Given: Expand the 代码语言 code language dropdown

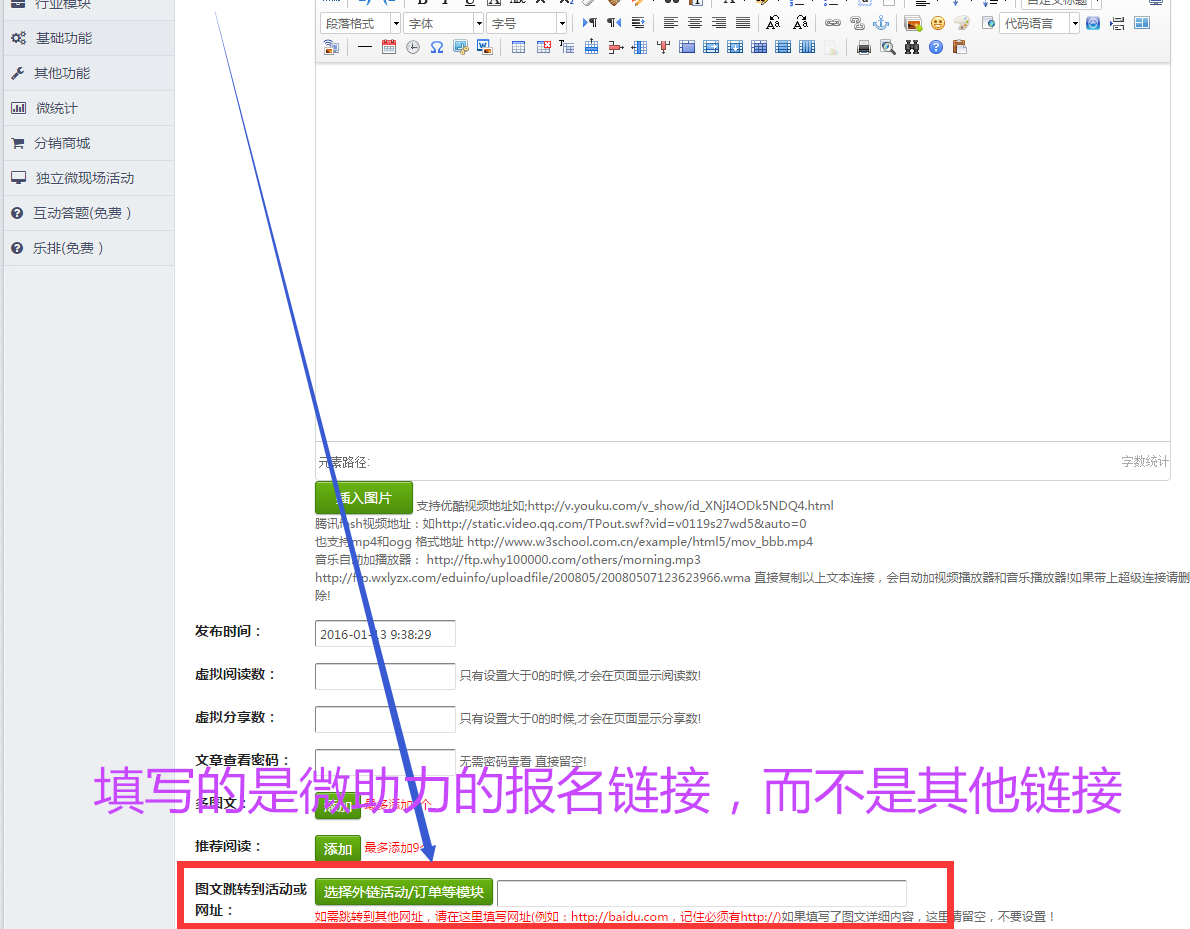Looking at the screenshot, I should (x=1040, y=23).
